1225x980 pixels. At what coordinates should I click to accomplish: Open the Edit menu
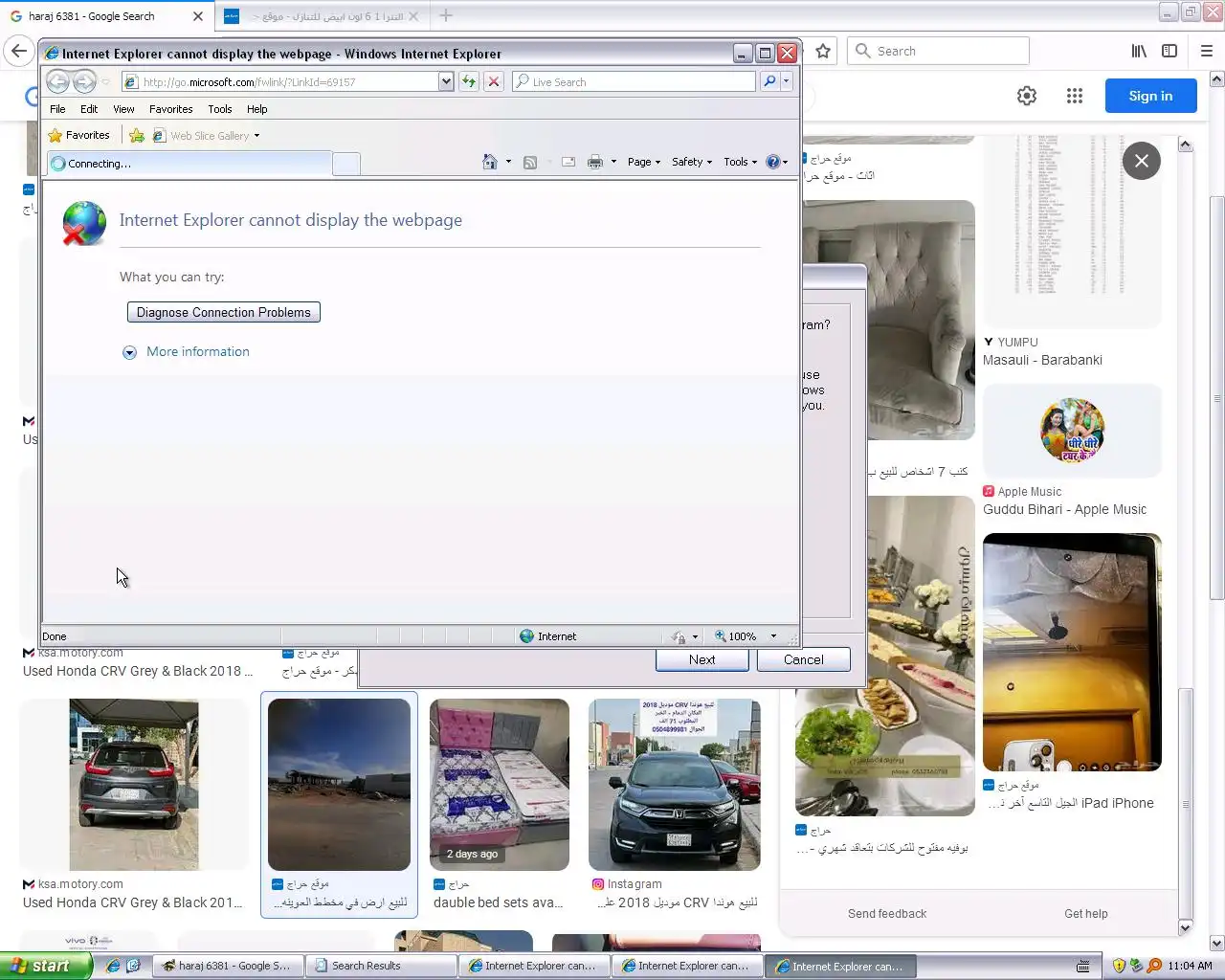(x=89, y=109)
